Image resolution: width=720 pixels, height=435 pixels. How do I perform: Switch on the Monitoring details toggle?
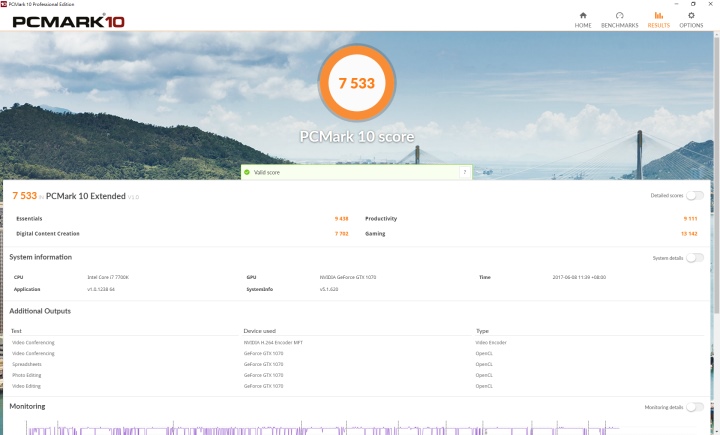(694, 407)
